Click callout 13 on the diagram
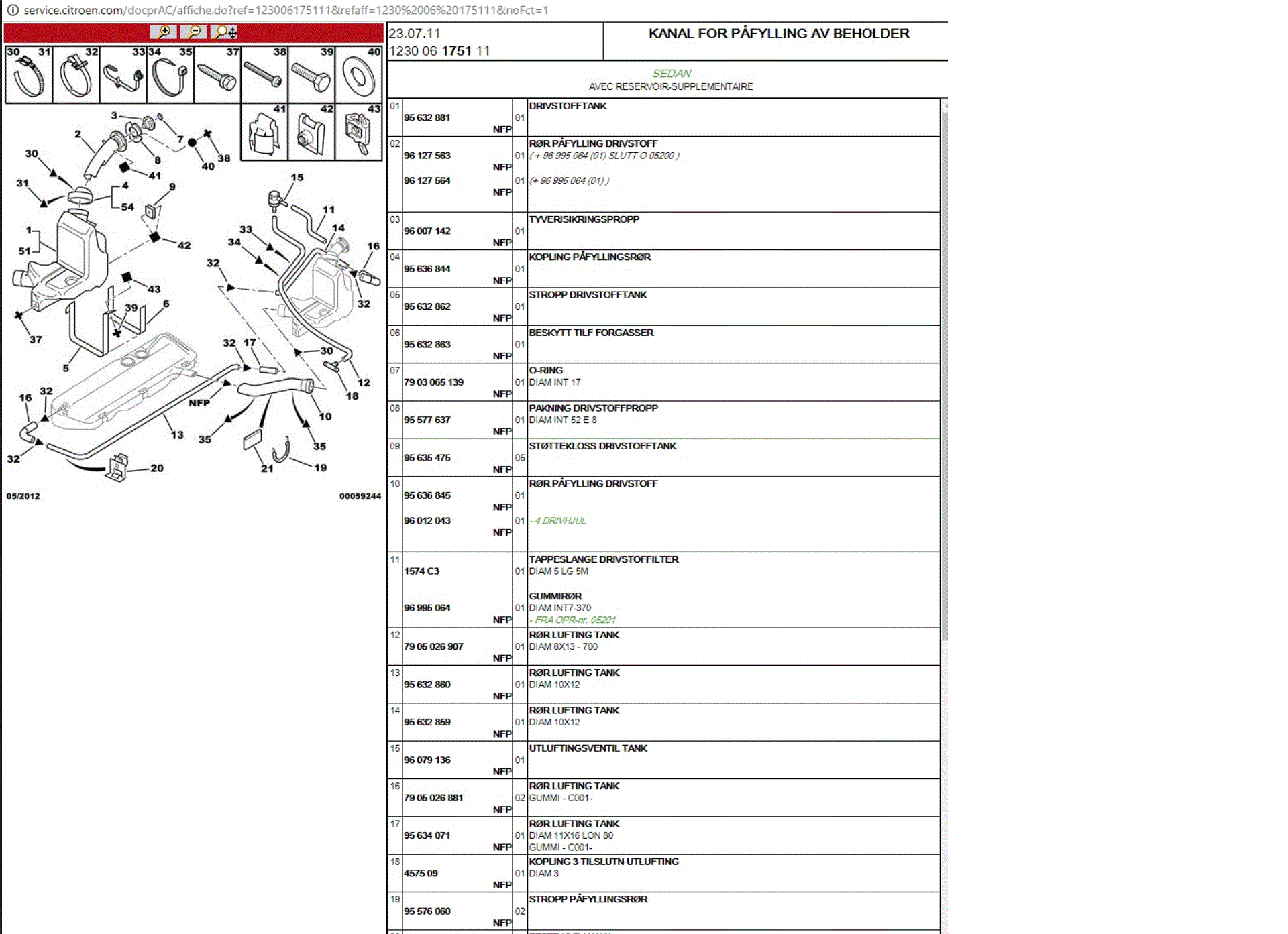 (x=177, y=434)
